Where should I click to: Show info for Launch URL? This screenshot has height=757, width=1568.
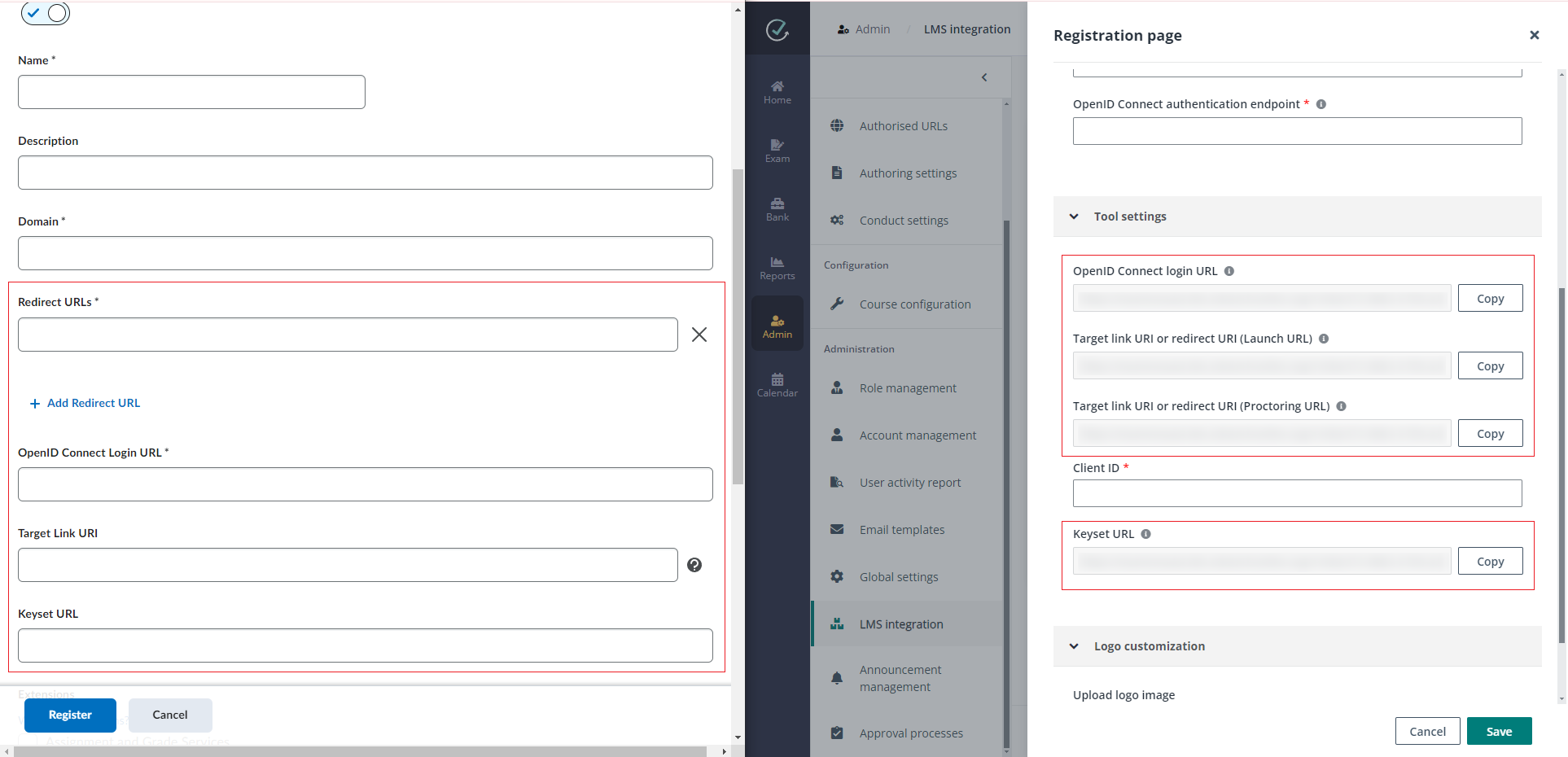pos(1324,339)
